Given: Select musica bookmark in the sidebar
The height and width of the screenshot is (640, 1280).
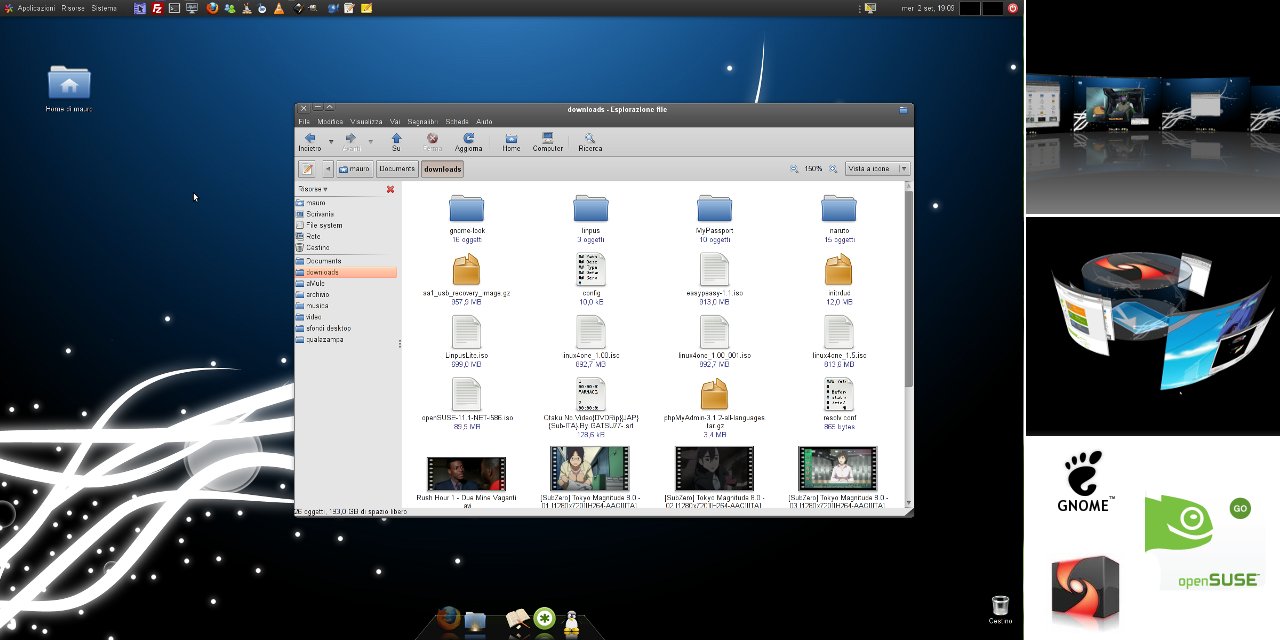Looking at the screenshot, I should coord(346,305).
